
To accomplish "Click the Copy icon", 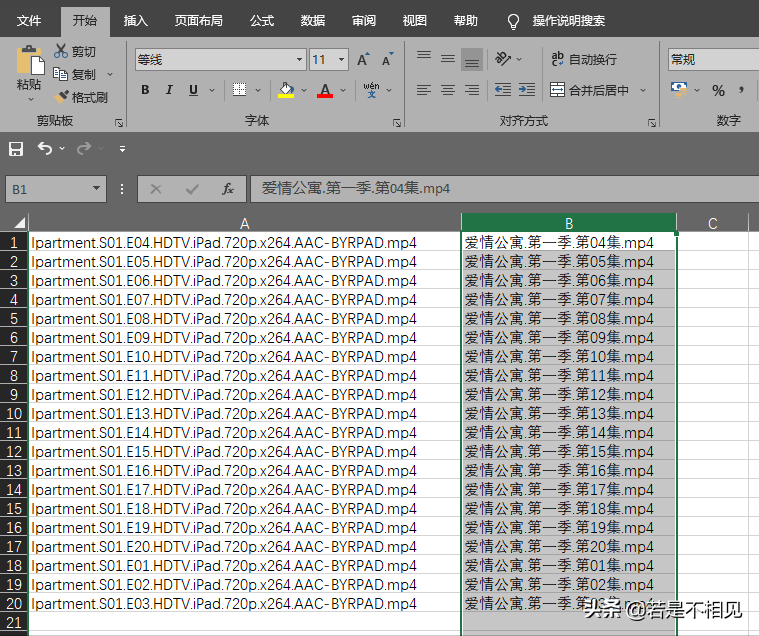I will pos(61,74).
